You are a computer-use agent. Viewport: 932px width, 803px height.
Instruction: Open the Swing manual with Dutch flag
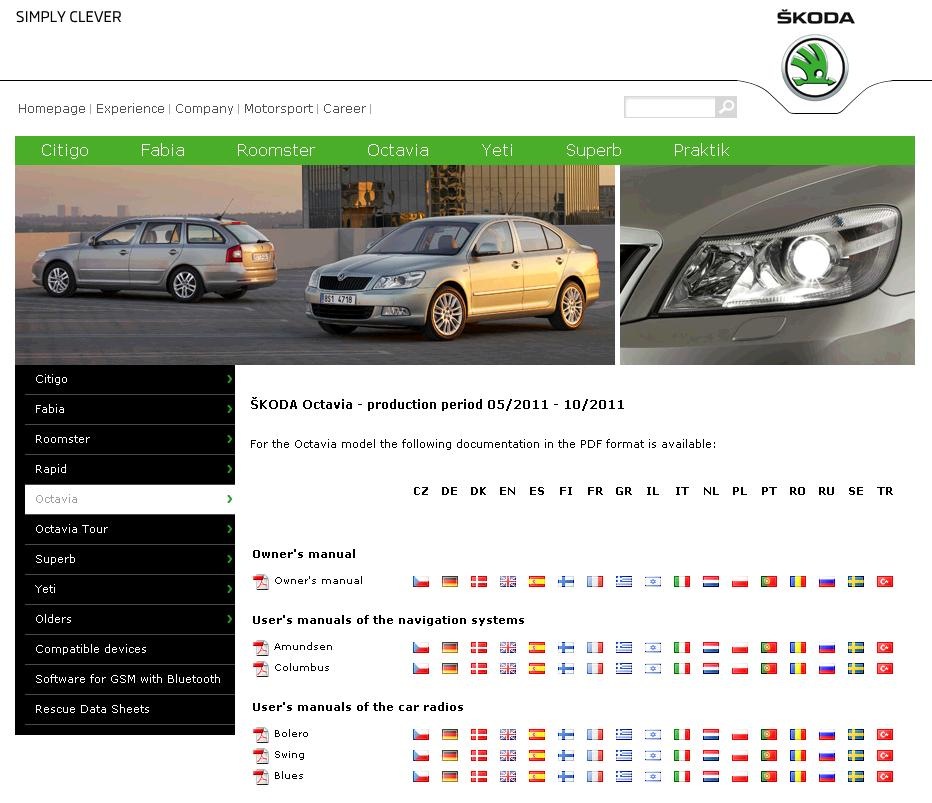(x=711, y=755)
